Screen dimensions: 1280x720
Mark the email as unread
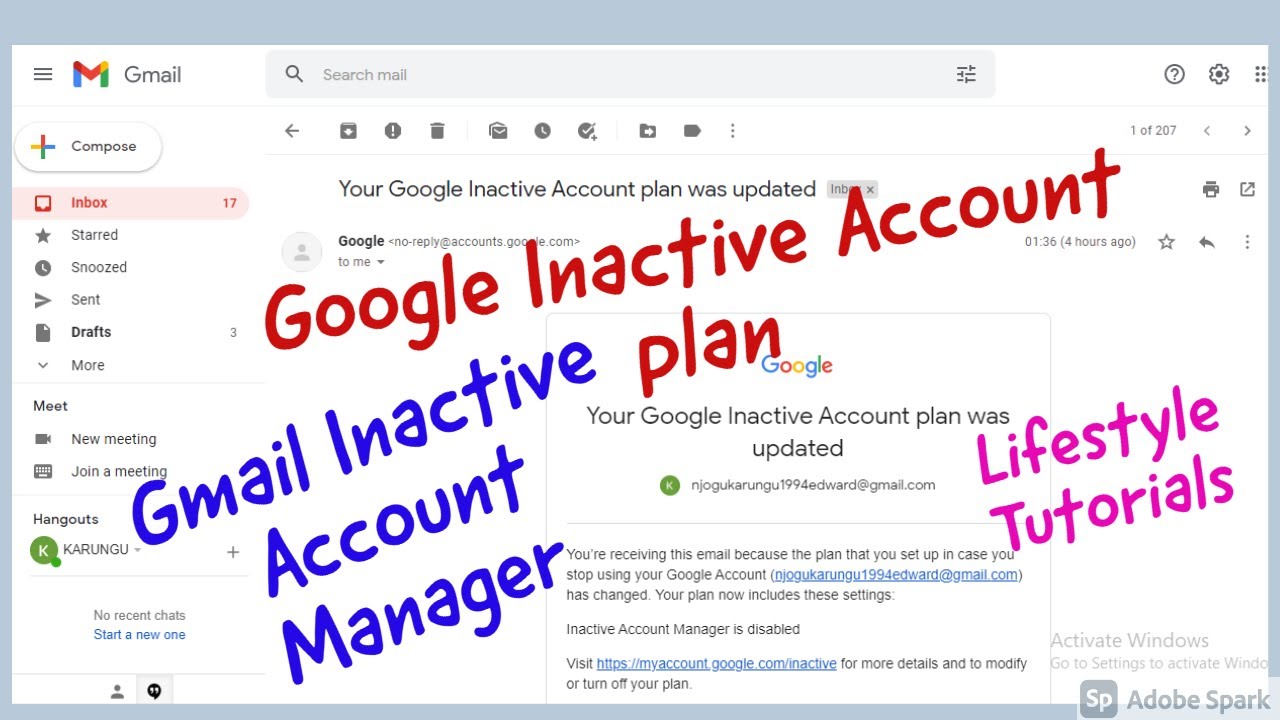[x=498, y=131]
